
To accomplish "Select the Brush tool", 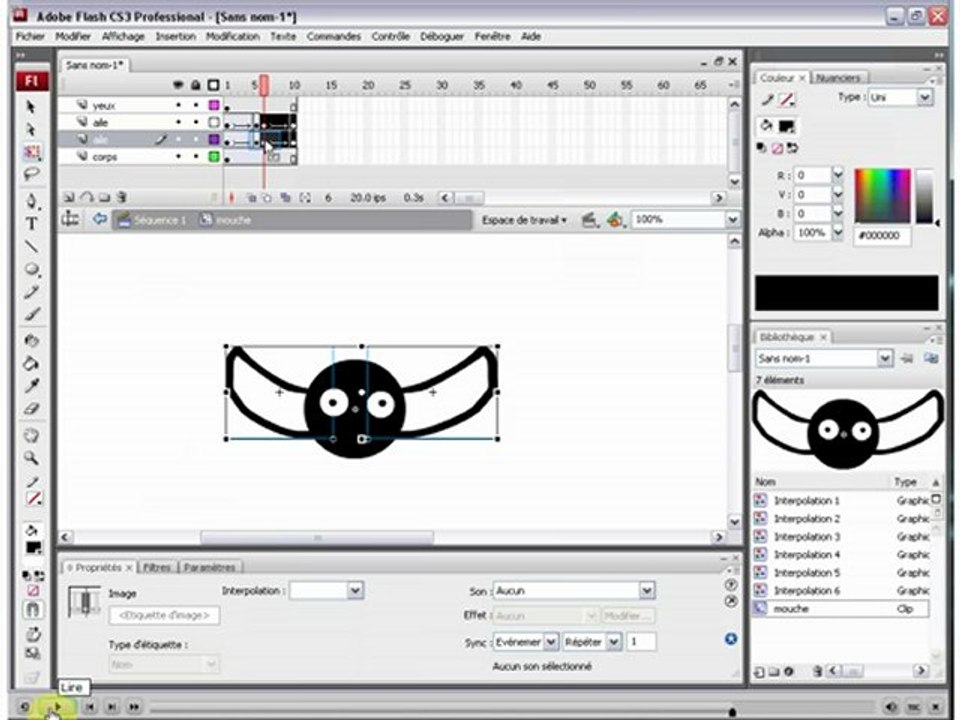I will (x=32, y=315).
